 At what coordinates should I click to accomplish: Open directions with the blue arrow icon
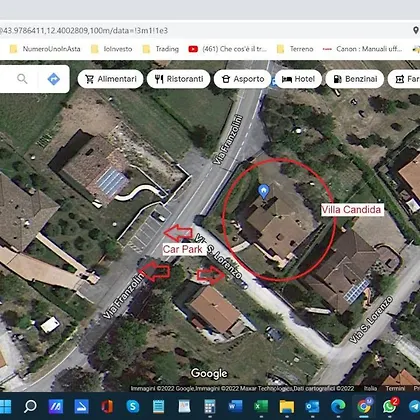coord(54,79)
